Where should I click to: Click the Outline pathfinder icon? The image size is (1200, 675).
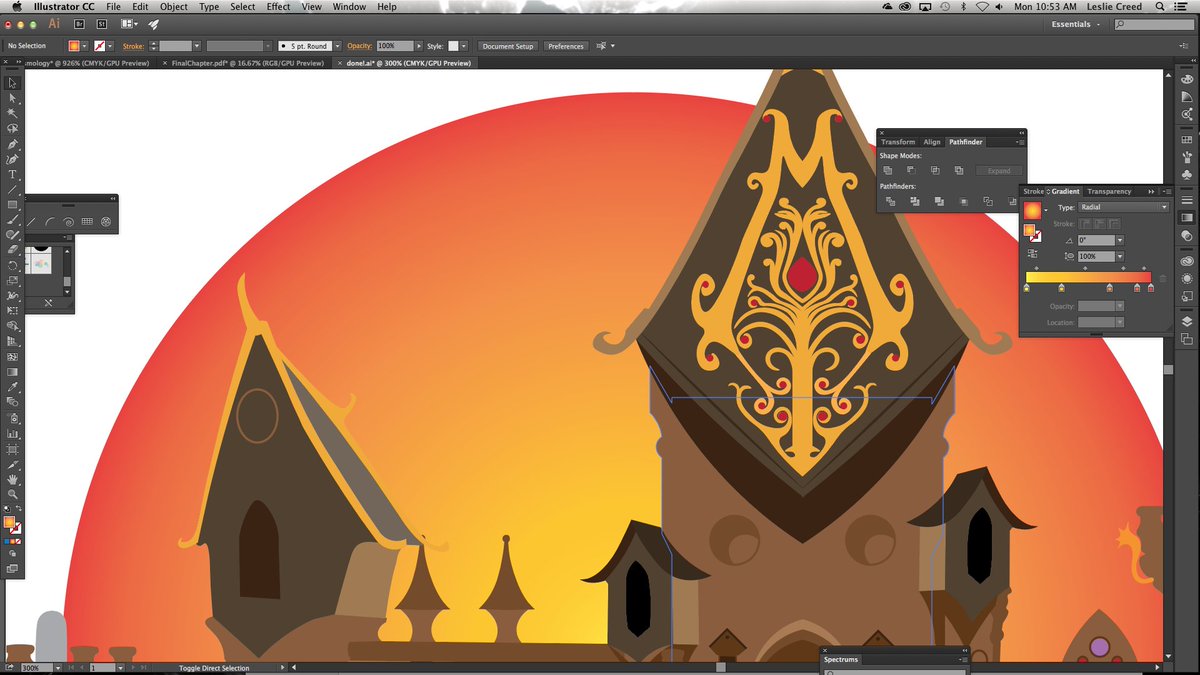click(x=987, y=201)
